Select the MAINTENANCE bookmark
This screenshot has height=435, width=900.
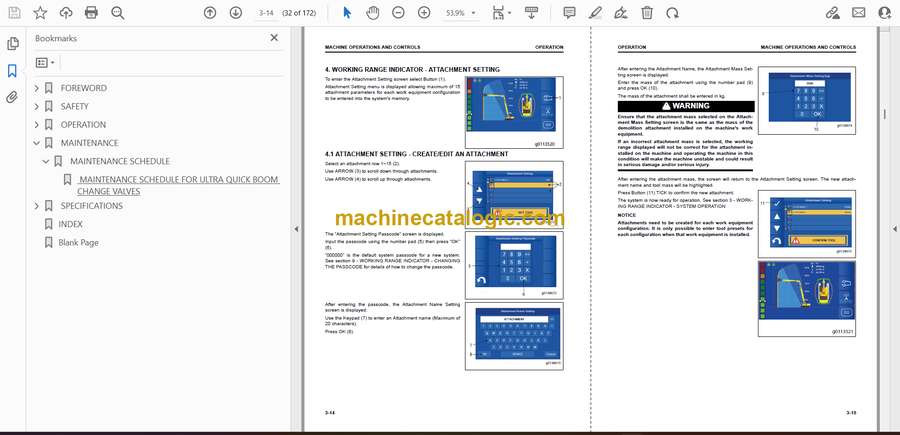(90, 143)
